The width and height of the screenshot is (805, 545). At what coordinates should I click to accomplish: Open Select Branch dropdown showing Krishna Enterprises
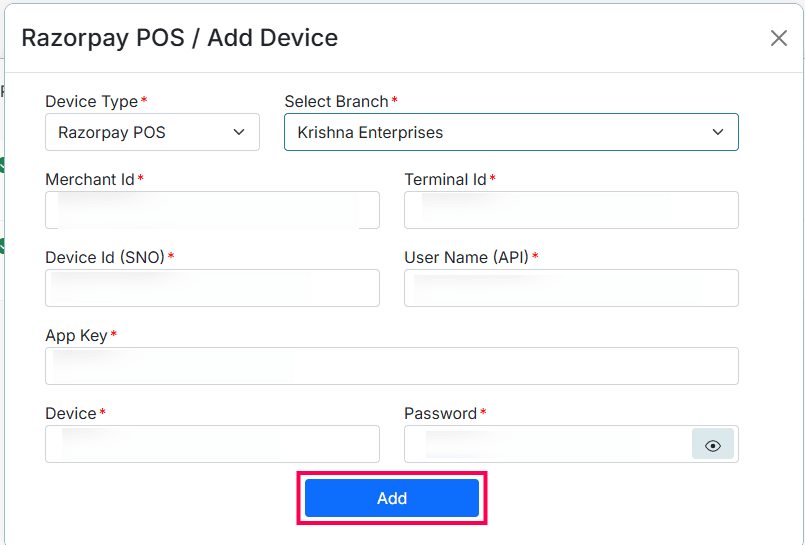coord(511,132)
